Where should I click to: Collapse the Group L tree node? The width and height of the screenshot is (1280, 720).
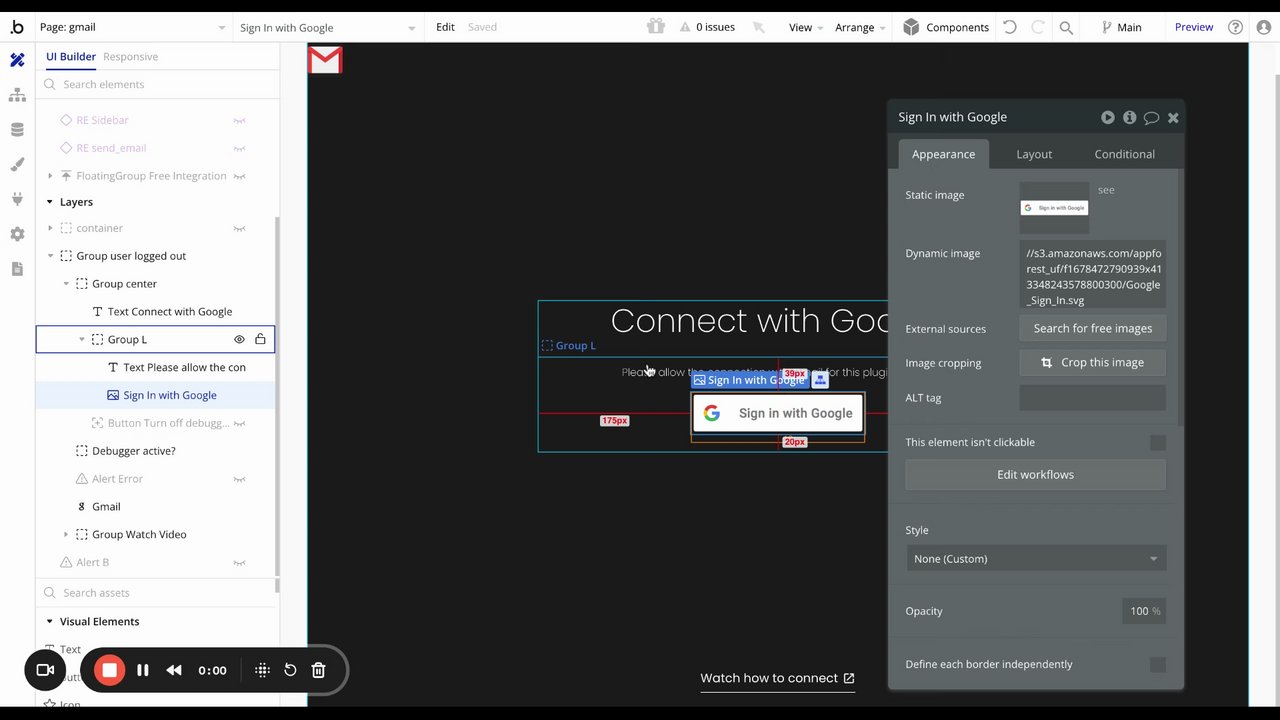82,339
